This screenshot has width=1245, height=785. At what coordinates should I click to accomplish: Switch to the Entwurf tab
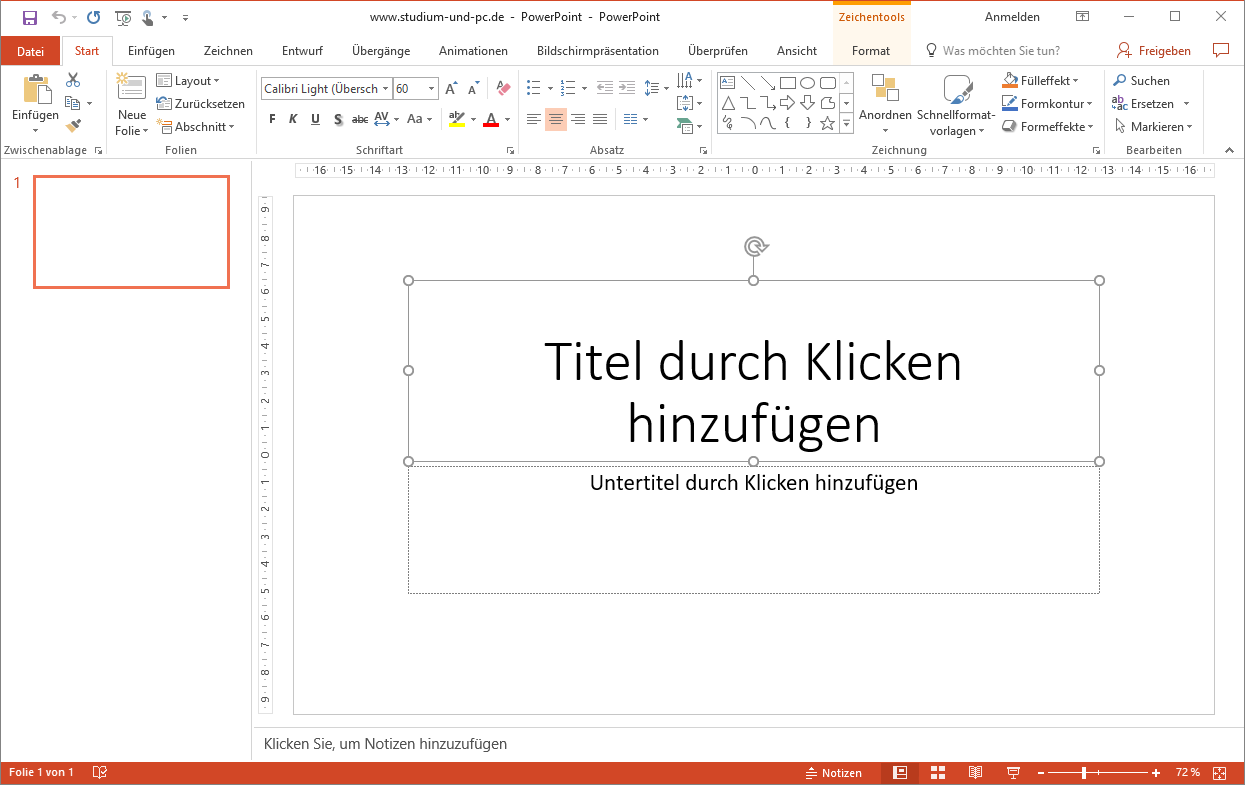coord(302,51)
